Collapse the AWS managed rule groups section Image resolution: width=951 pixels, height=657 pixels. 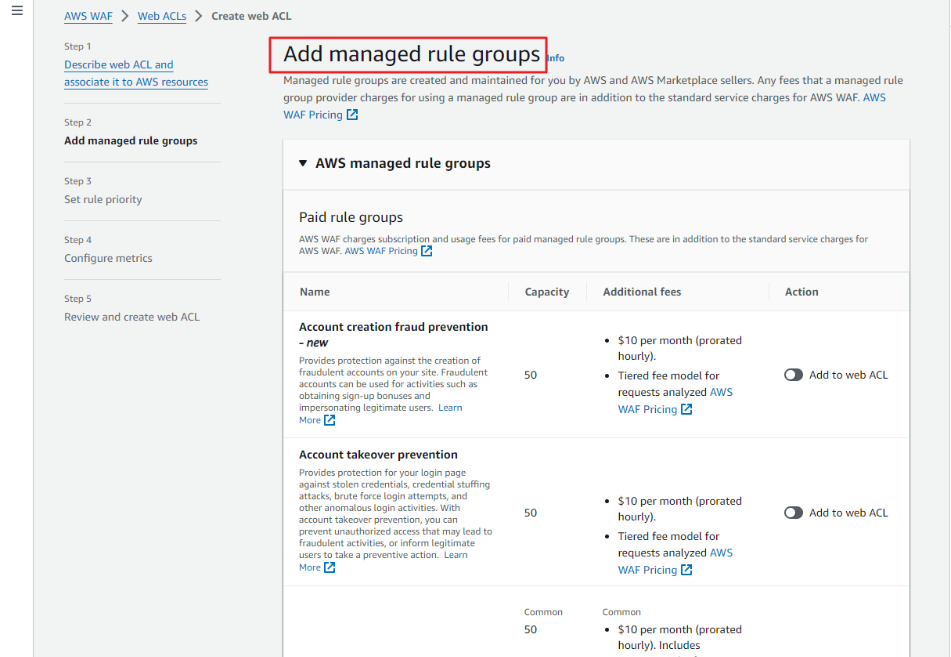[303, 163]
